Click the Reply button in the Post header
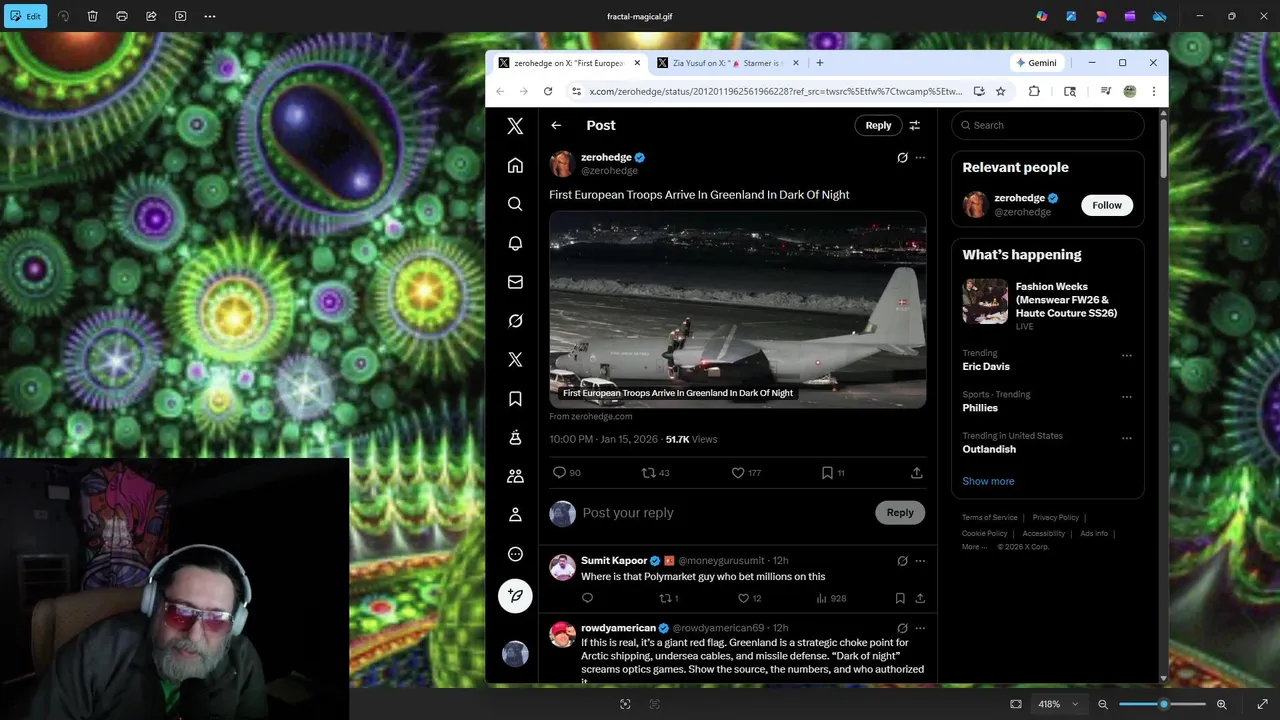 pos(878,125)
